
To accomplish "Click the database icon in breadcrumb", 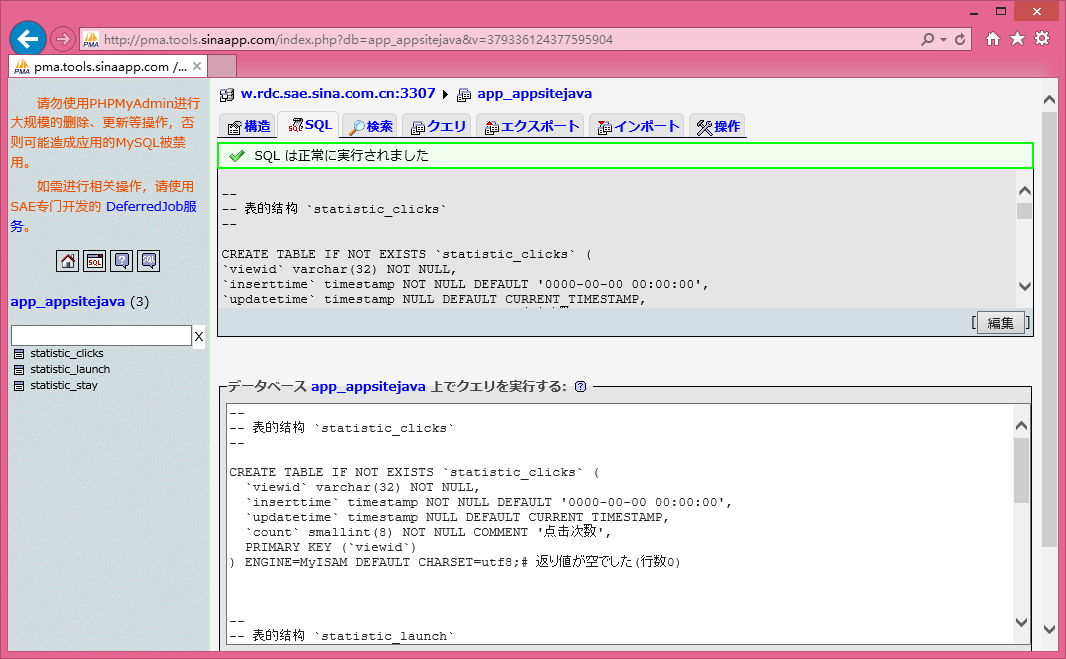I will (464, 95).
